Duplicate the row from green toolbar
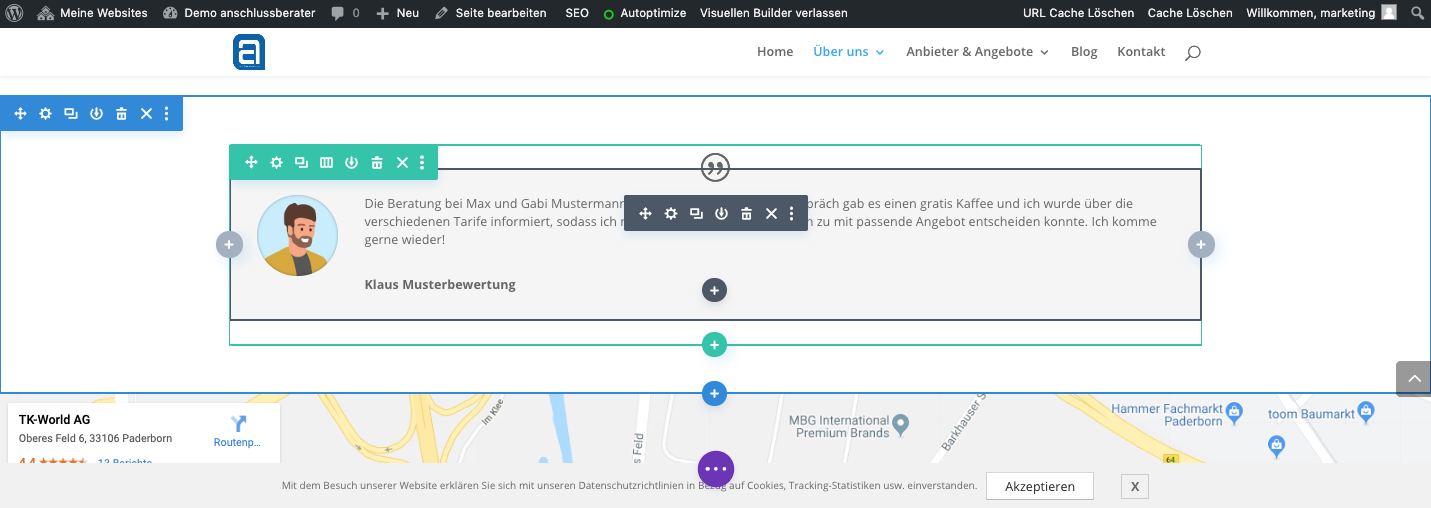1431x508 pixels. (301, 163)
